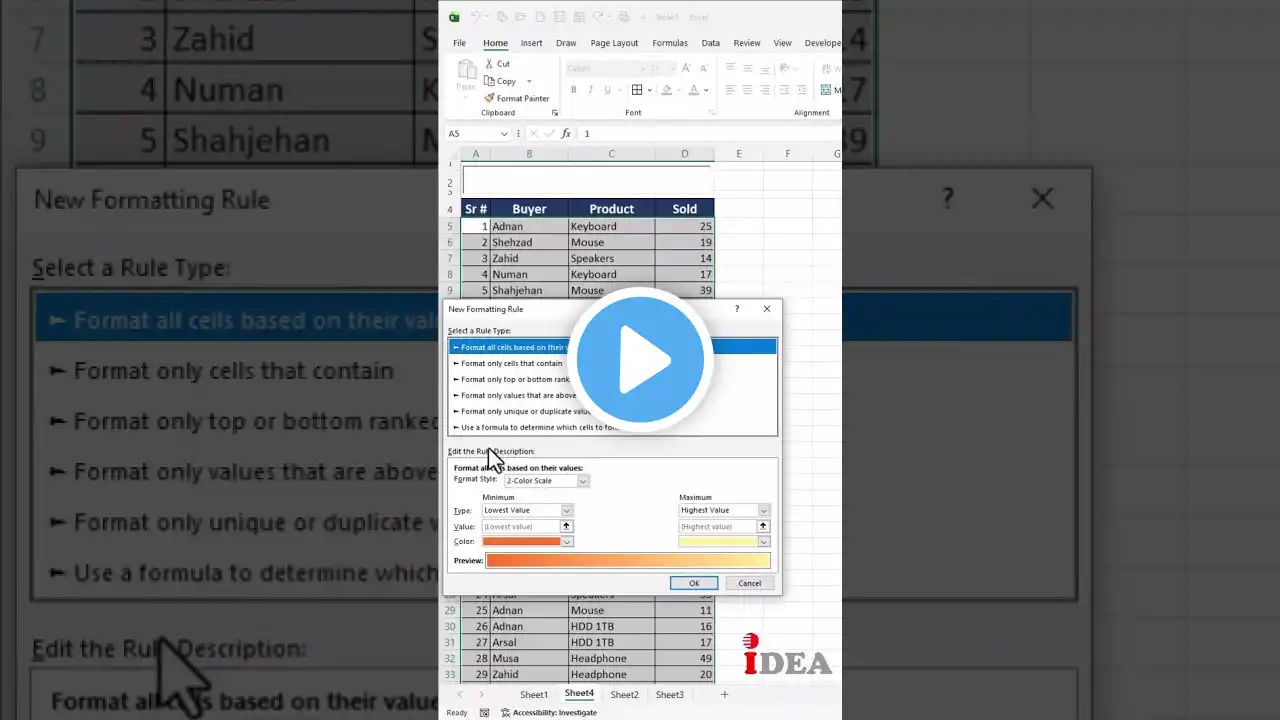Toggle Underline formatting in the Font group

click(x=606, y=90)
